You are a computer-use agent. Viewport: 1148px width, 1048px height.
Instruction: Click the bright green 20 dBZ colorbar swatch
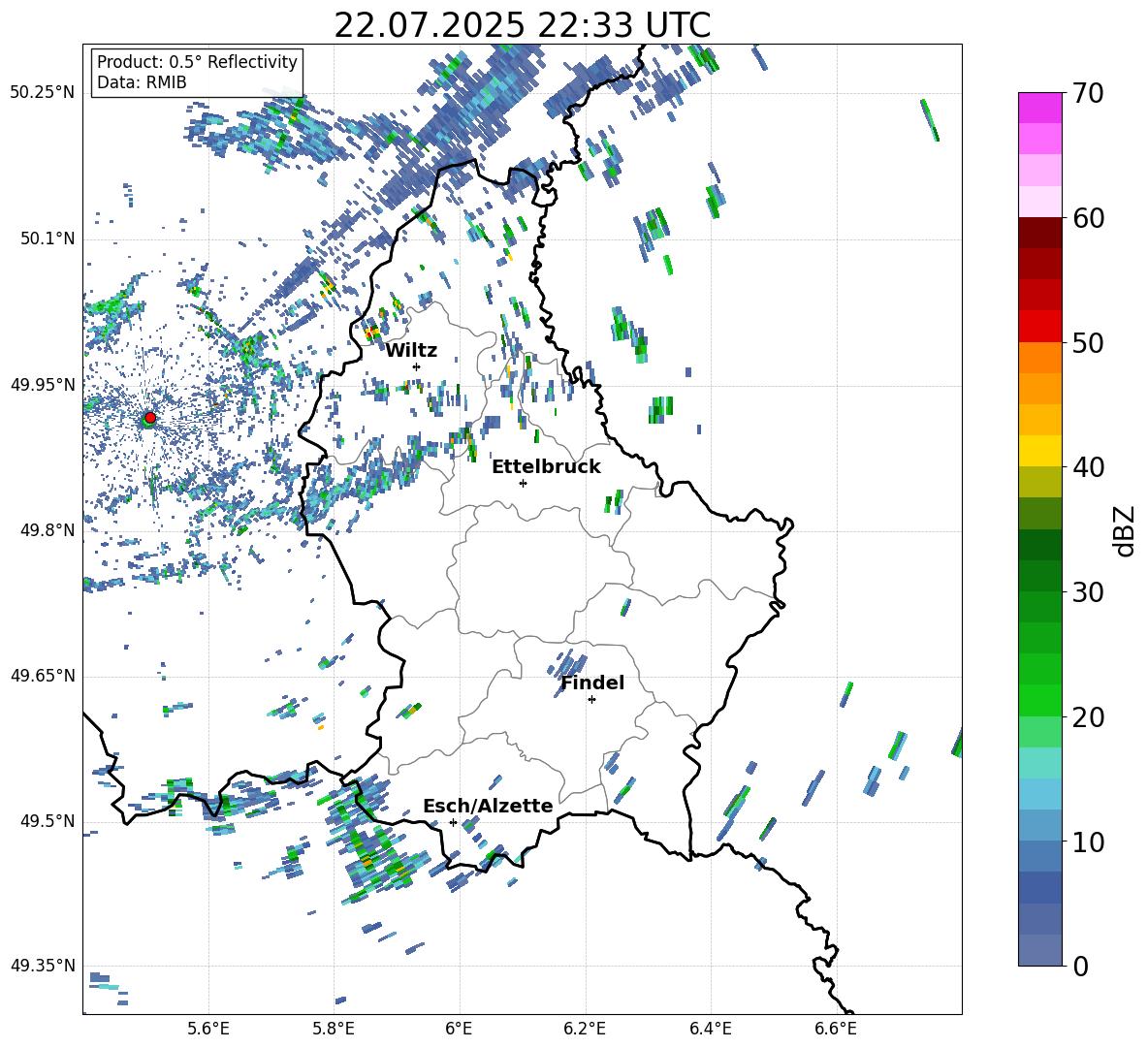coord(1040,700)
